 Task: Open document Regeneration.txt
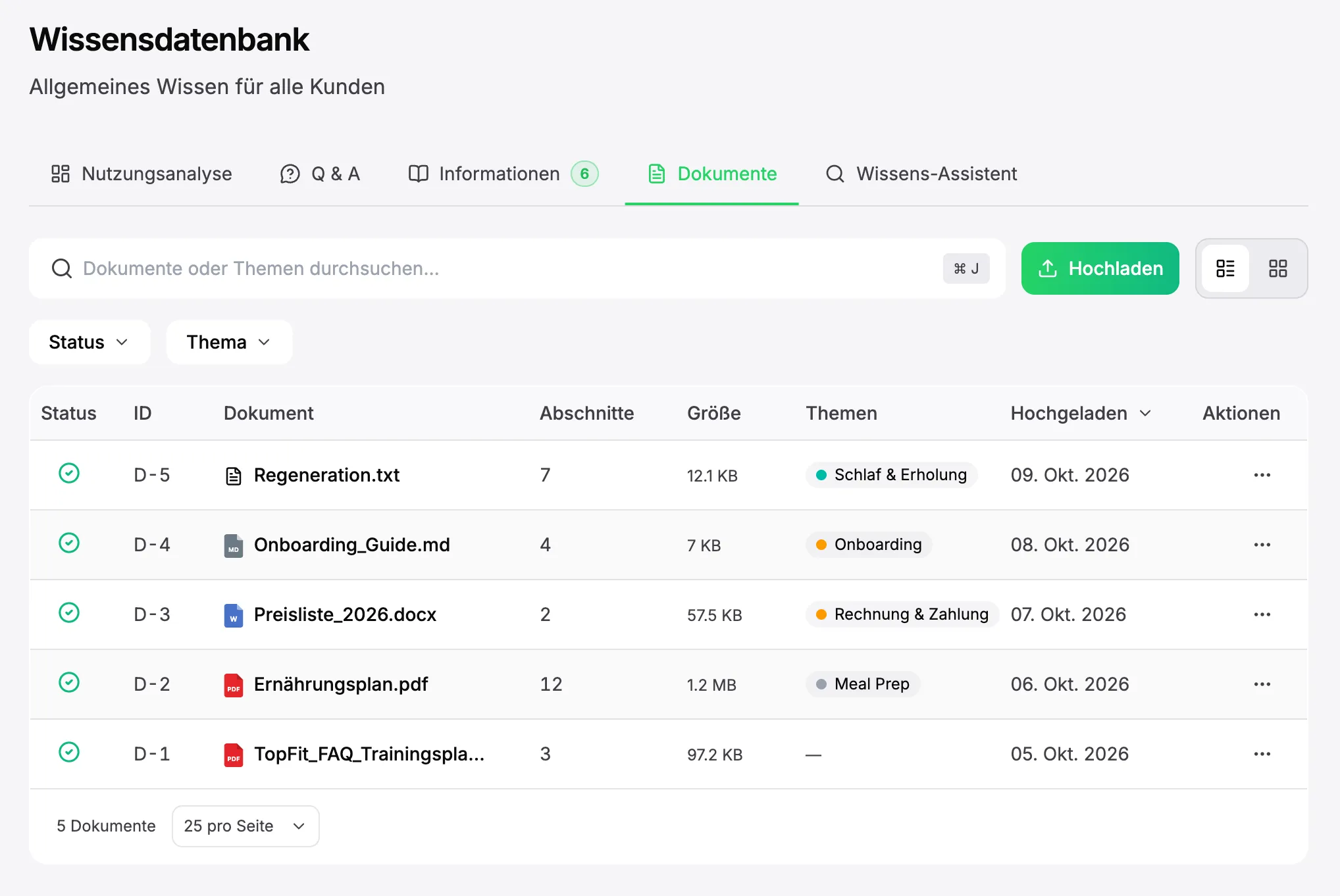[326, 475]
